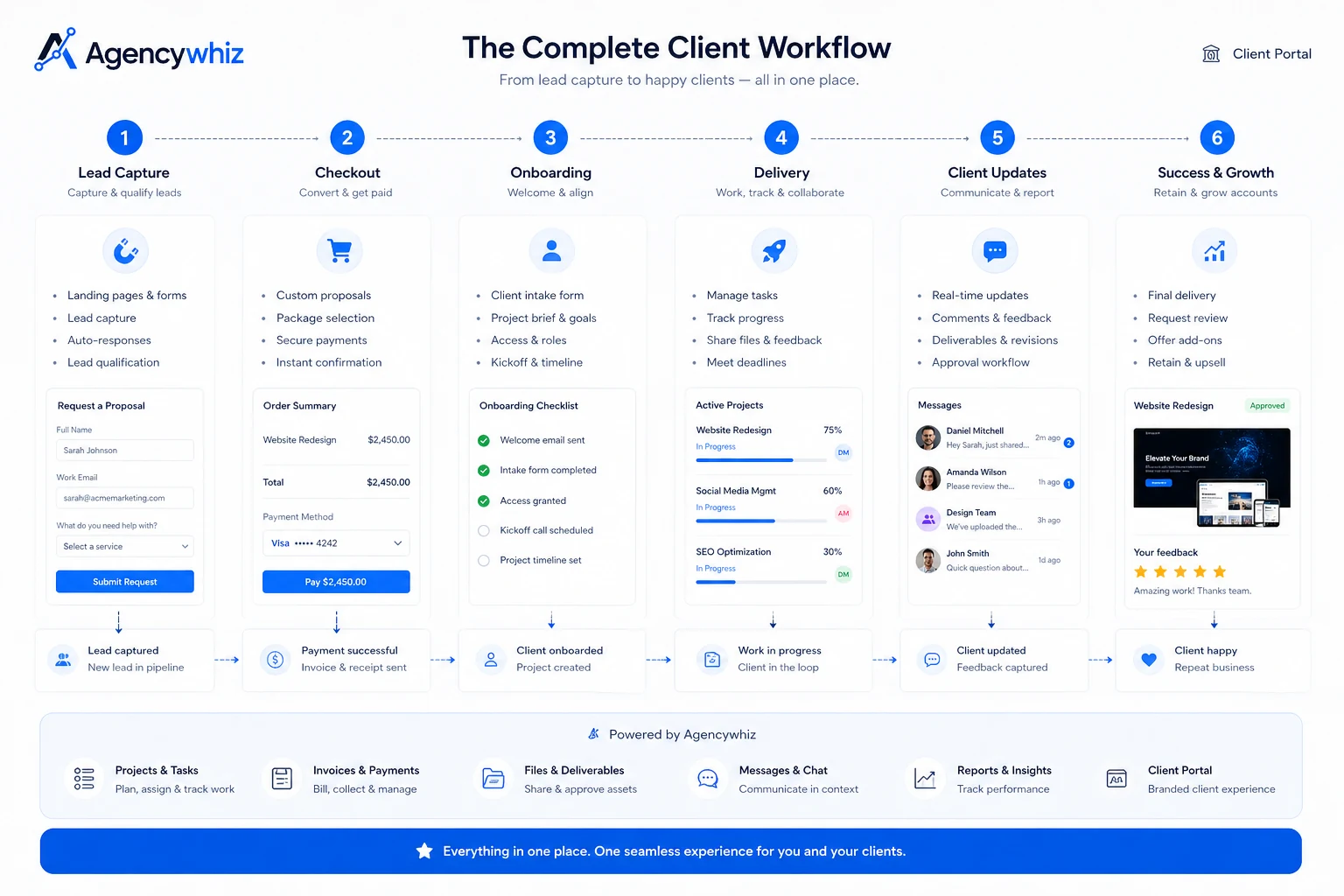The image size is (1344, 896).
Task: Click the Approved status badge
Action: coord(1267,406)
